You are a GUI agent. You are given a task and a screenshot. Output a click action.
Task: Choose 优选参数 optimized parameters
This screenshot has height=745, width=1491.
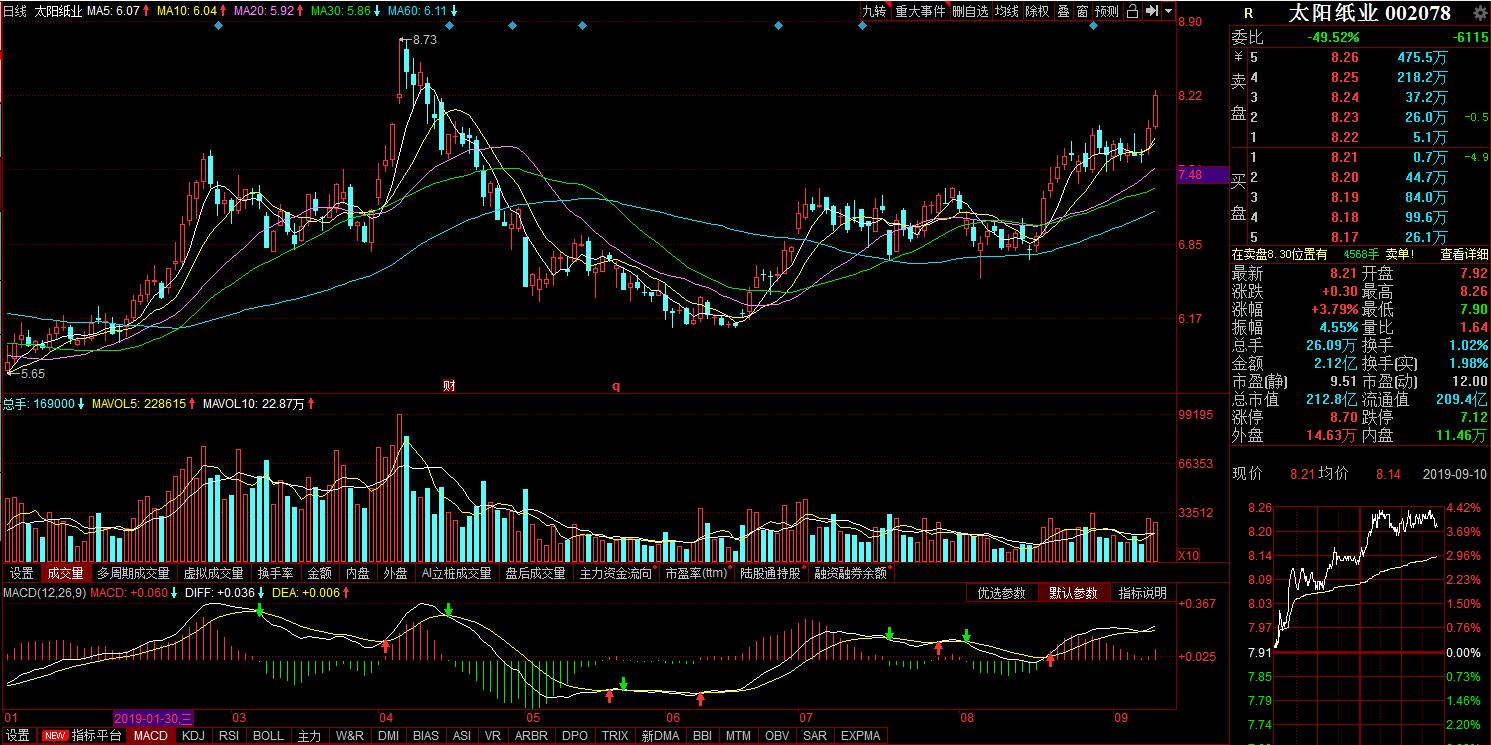pos(1002,593)
